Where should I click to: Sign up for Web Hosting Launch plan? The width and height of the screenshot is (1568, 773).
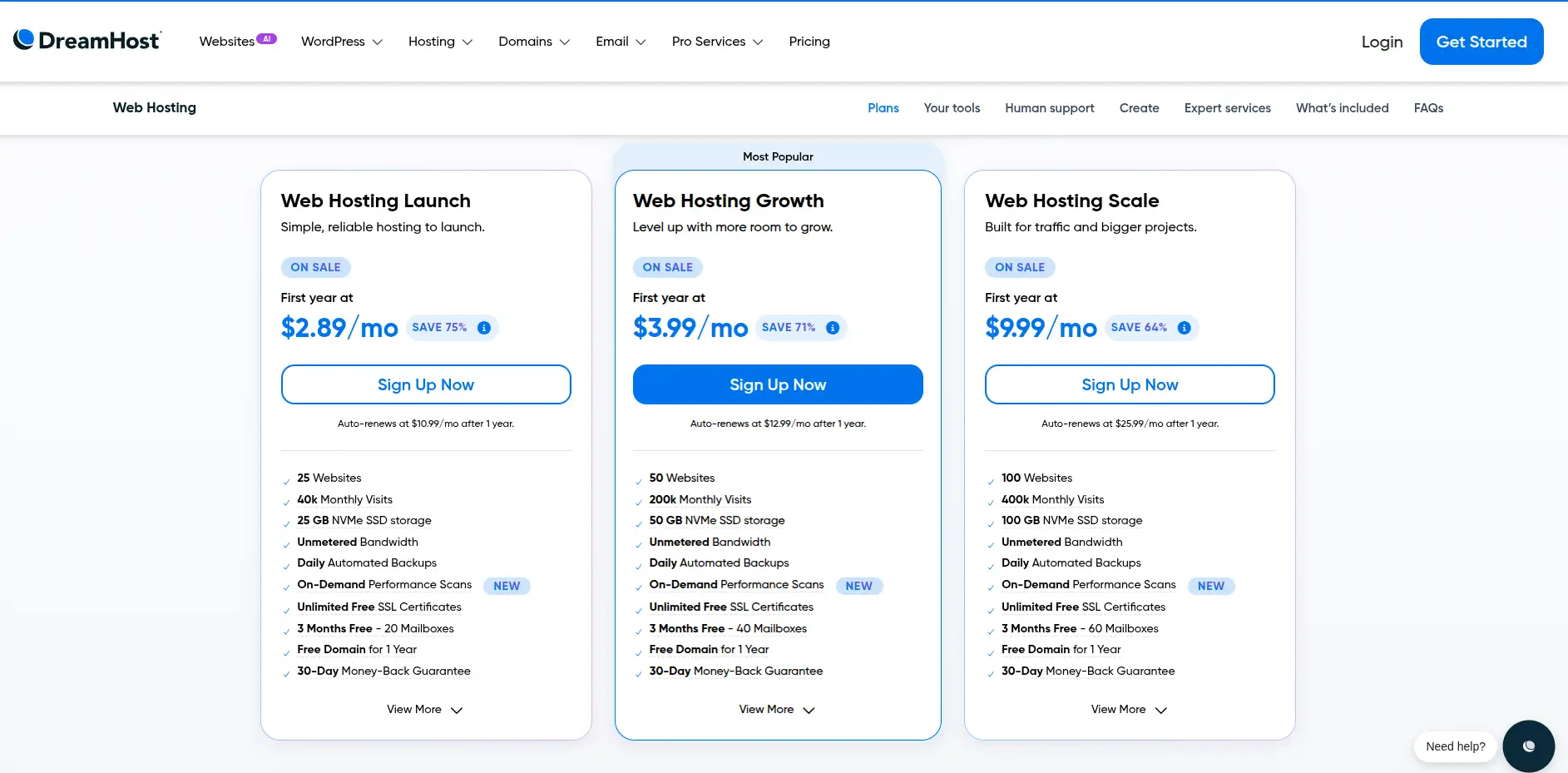click(426, 384)
